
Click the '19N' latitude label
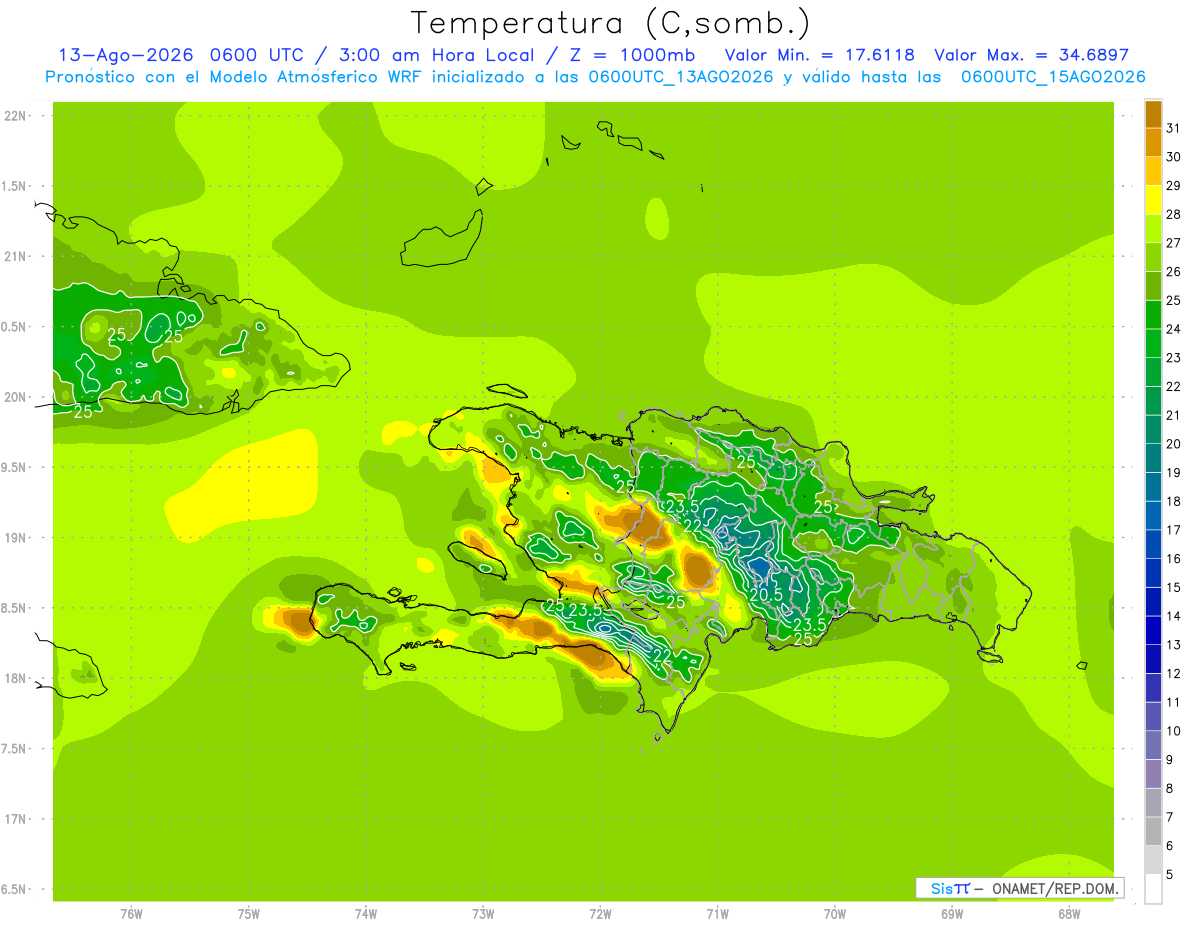click(x=15, y=538)
